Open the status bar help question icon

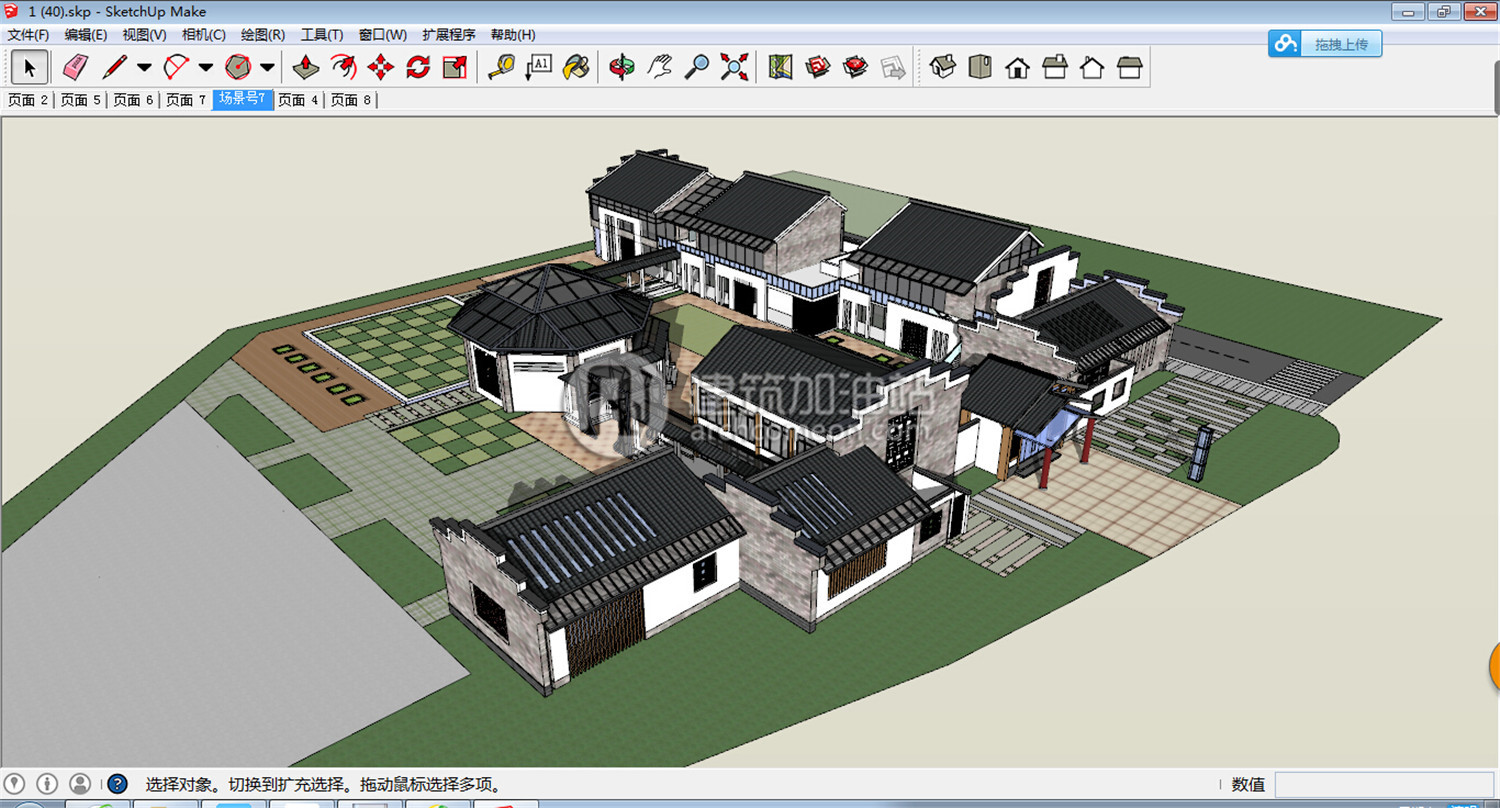click(x=117, y=784)
